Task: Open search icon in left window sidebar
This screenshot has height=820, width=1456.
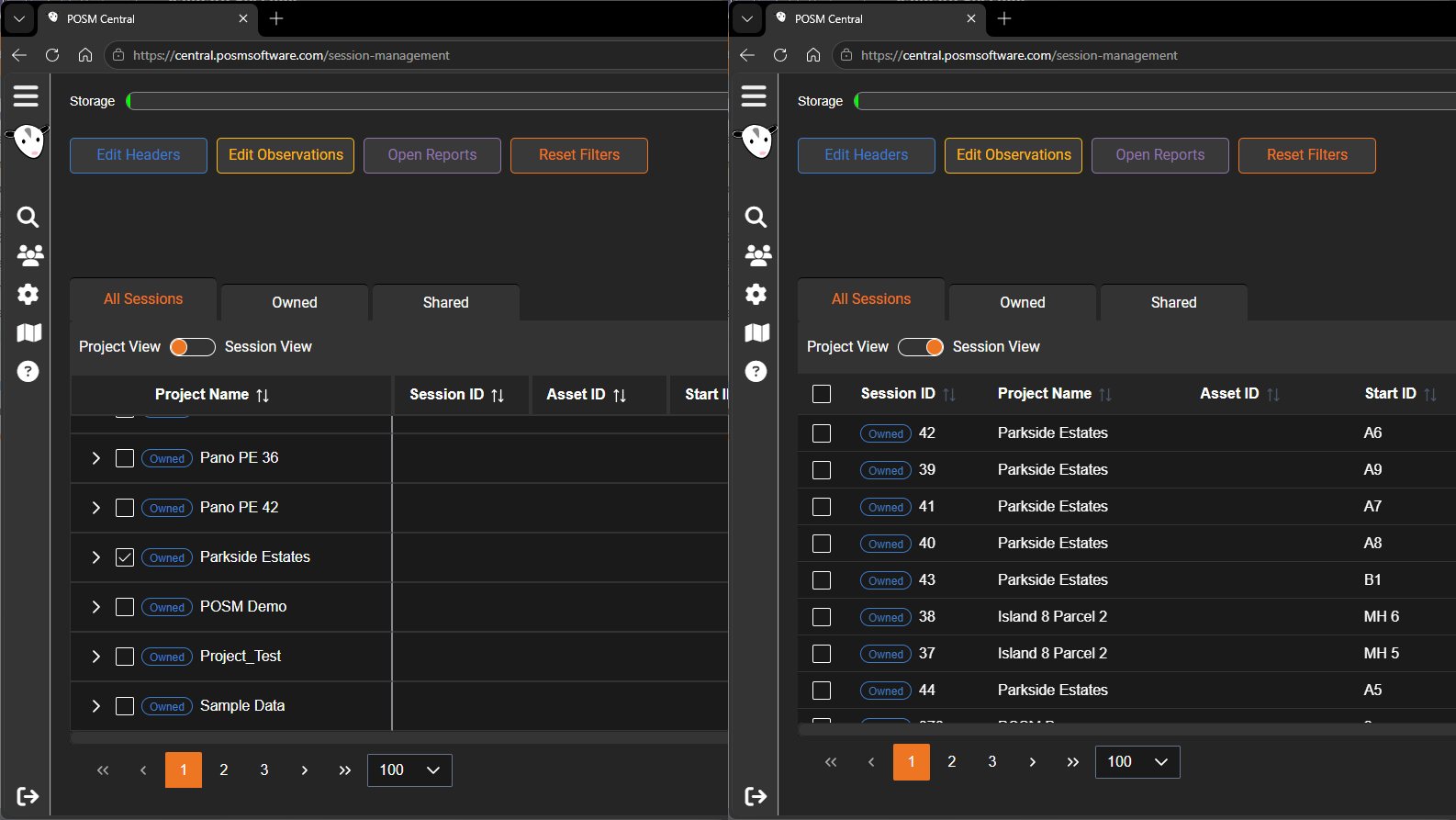Action: tap(28, 217)
